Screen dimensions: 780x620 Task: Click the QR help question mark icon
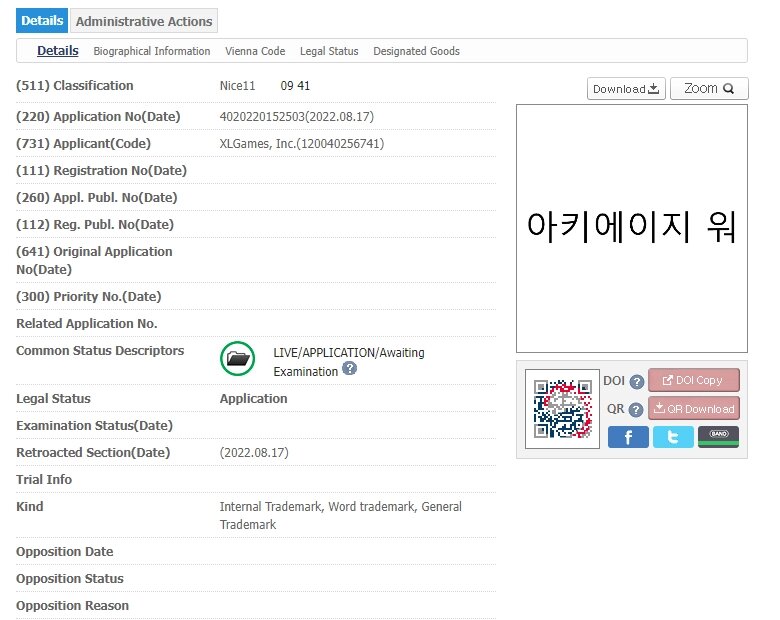coord(636,410)
